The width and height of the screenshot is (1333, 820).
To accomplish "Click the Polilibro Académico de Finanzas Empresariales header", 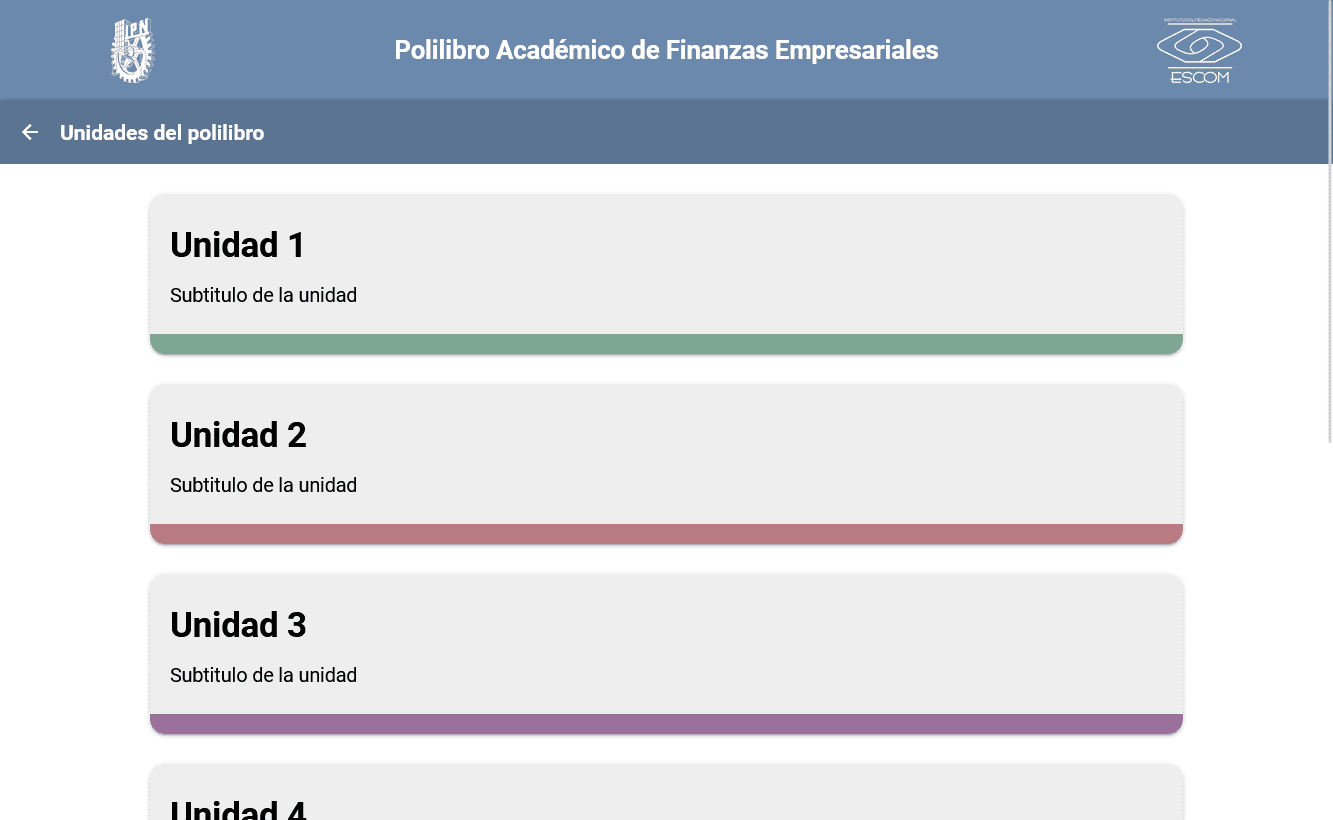I will click(x=666, y=50).
